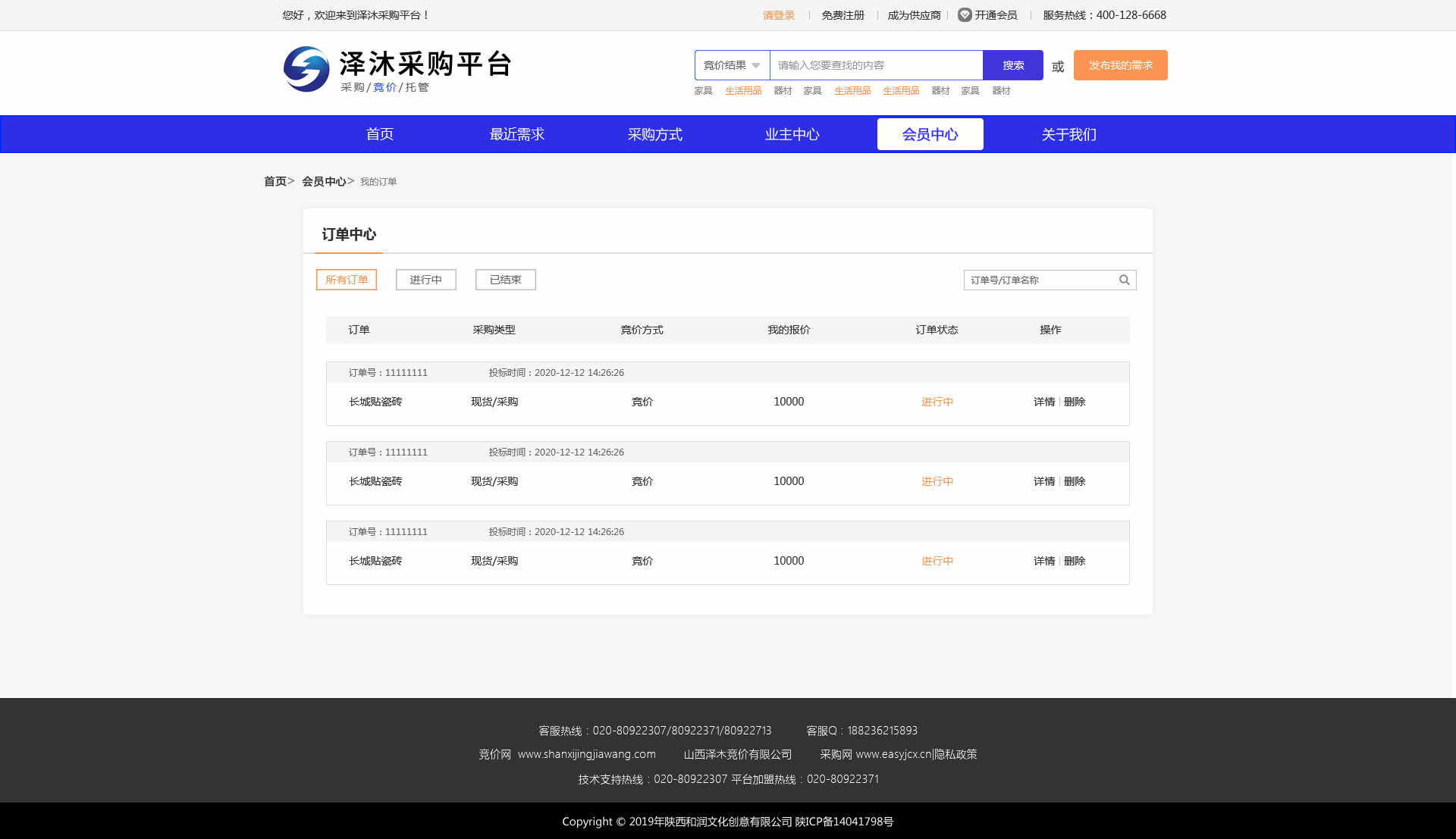Open the 最近需求 navigation menu

(x=516, y=134)
